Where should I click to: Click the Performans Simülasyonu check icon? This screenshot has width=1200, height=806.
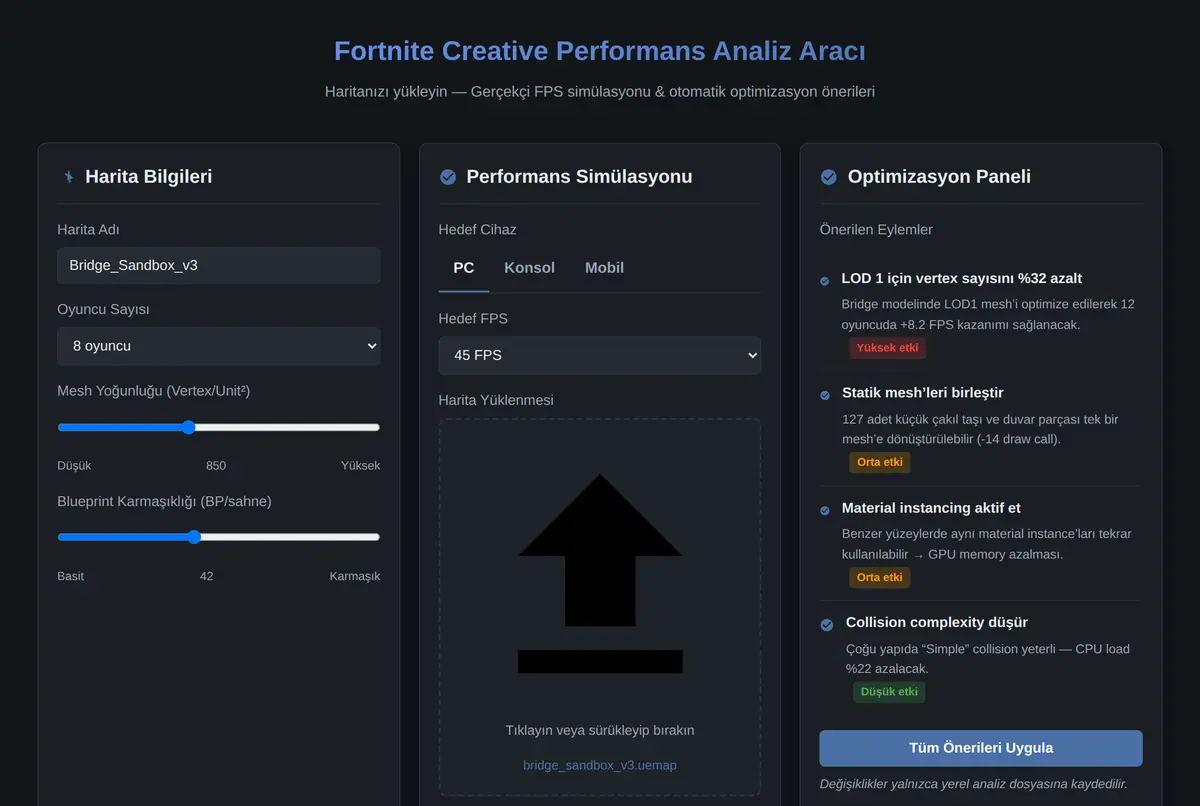(448, 177)
